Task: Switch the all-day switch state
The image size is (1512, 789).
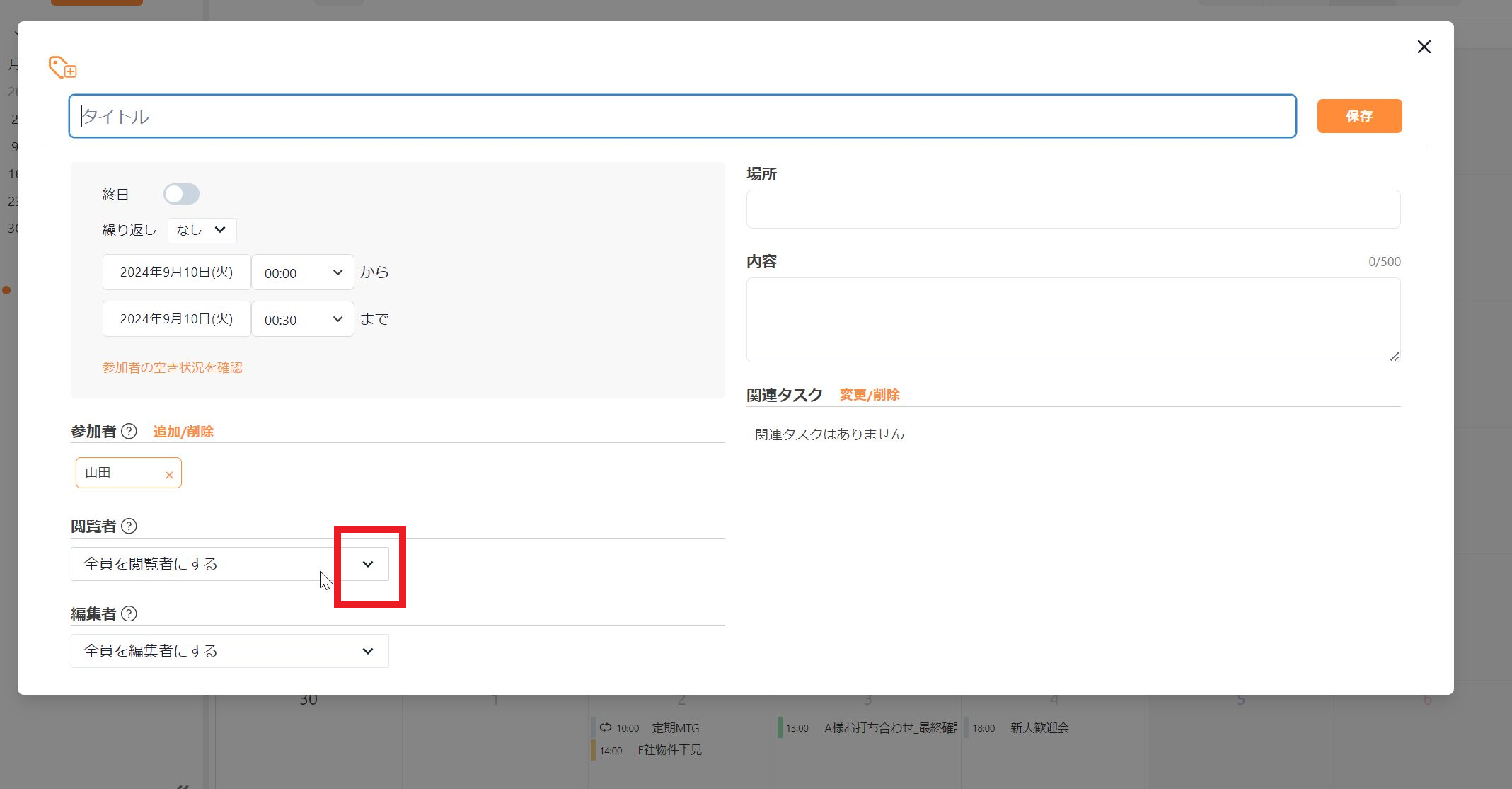Action: 181,193
